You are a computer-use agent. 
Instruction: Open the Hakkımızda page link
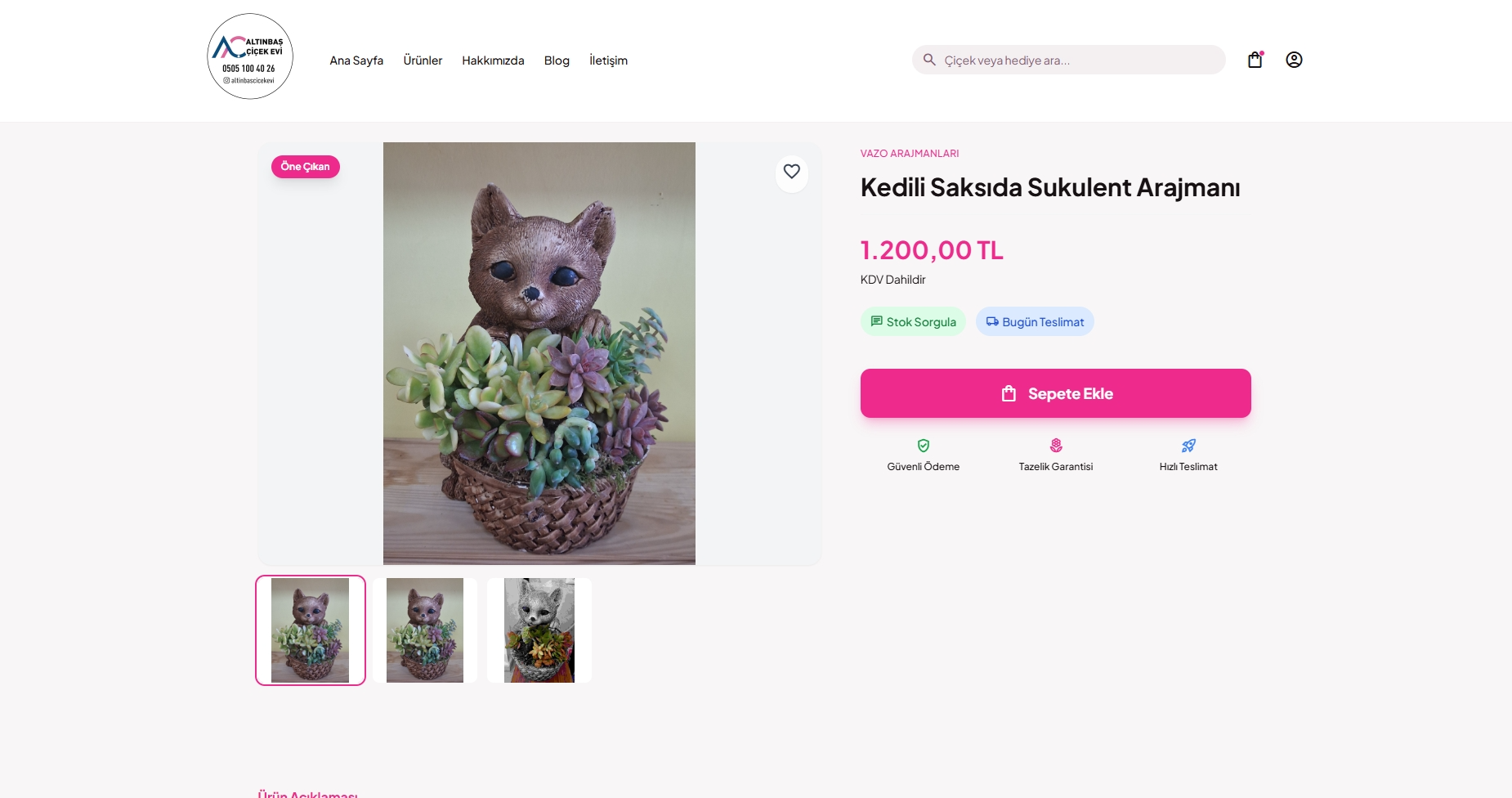[x=493, y=61]
